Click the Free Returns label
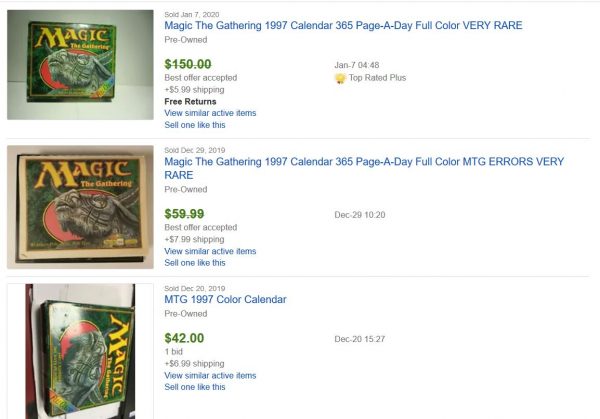Image resolution: width=600 pixels, height=419 pixels. pyautogui.click(x=190, y=101)
